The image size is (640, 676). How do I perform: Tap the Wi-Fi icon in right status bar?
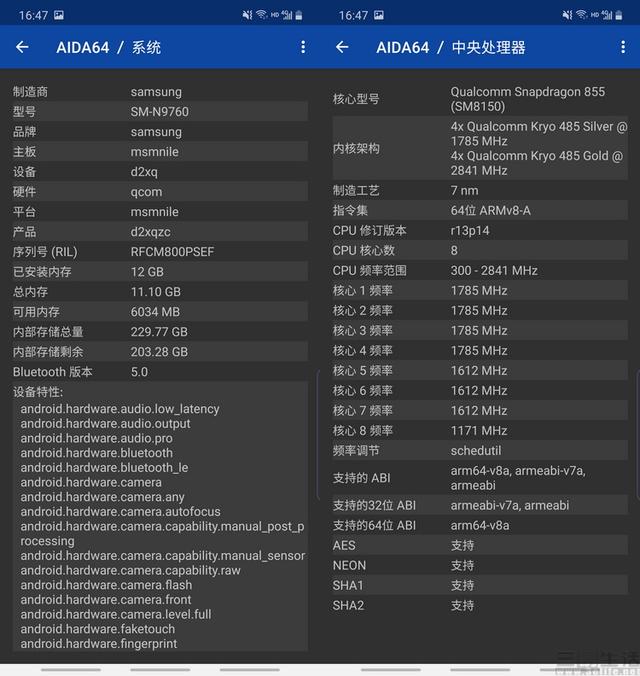(x=581, y=15)
